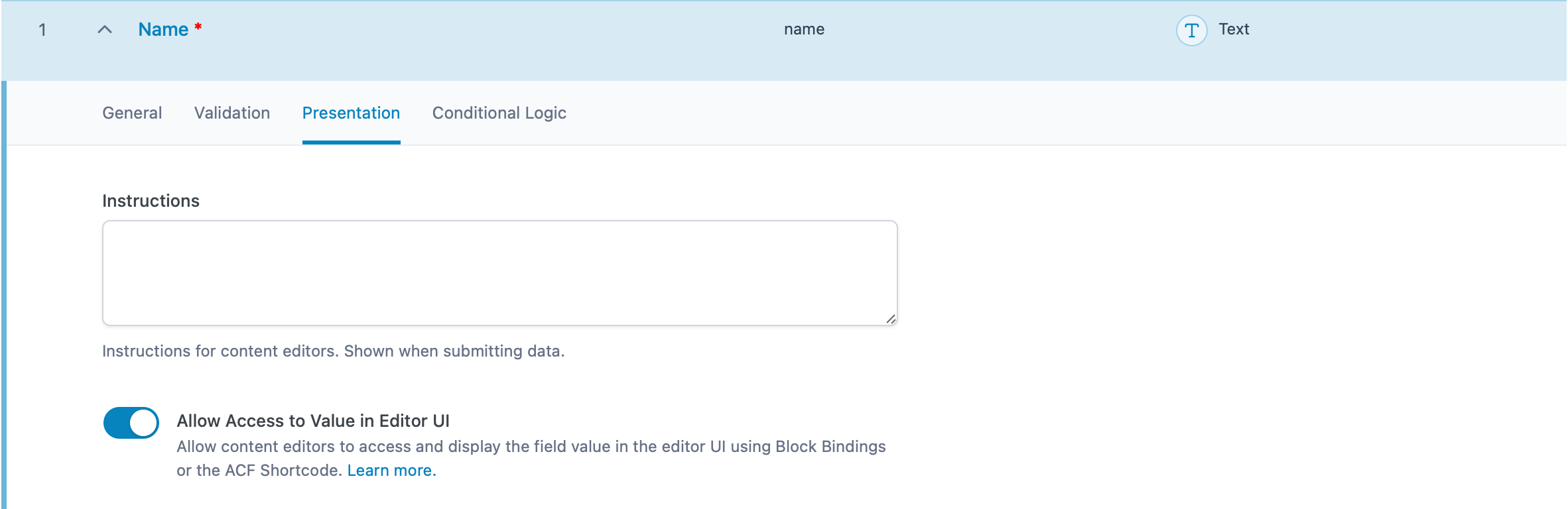Click the field order number 1

pyautogui.click(x=41, y=29)
